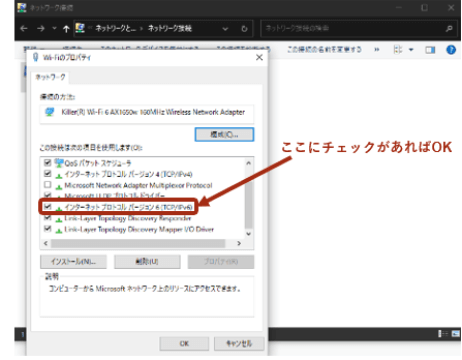Click the キャンセル cancel button
The image size is (462, 360).
239,343
